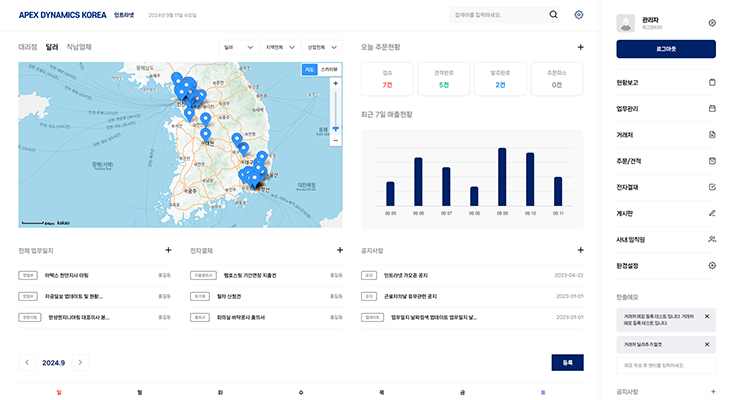Screen dimensions: 730x400
Task: Zoom out map with minus button
Action: click(x=335, y=140)
